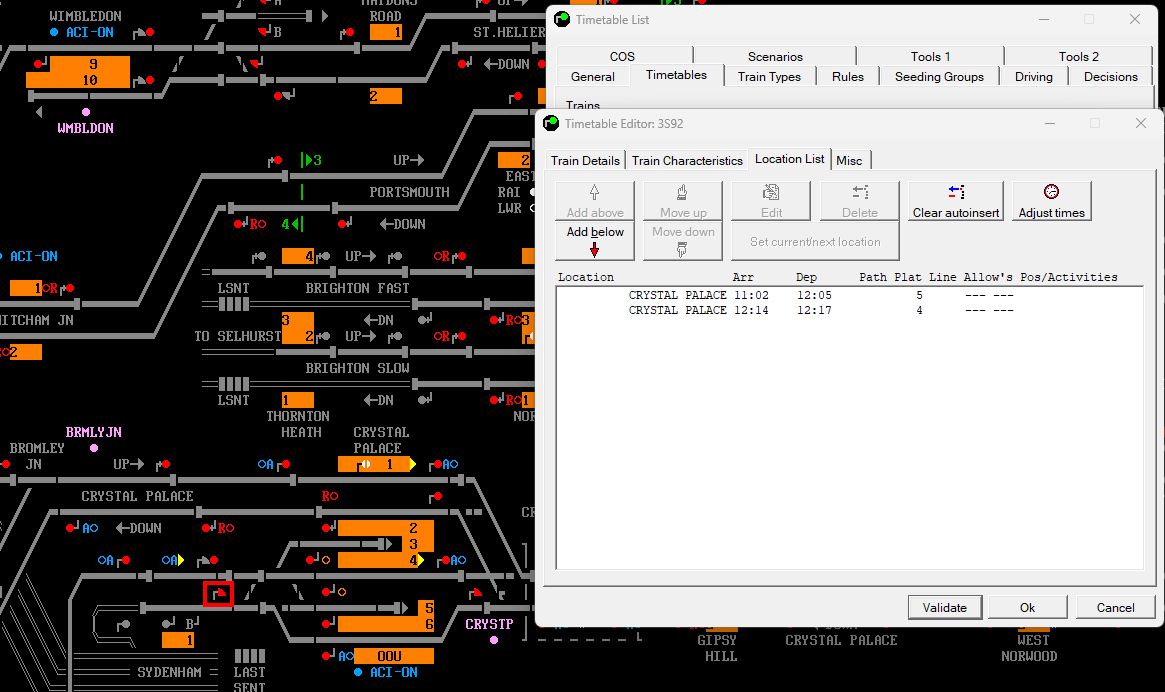Click the Pos/Activities column header
This screenshot has width=1165, height=692.
pyautogui.click(x=1068, y=277)
